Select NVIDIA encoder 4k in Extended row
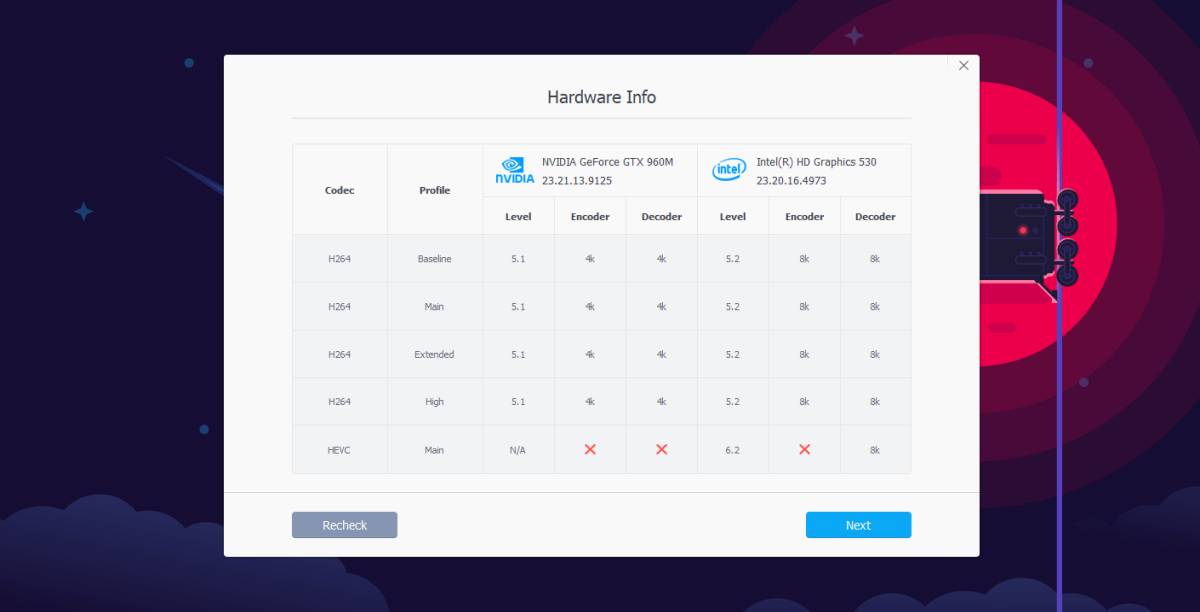1200x612 pixels. [x=590, y=354]
